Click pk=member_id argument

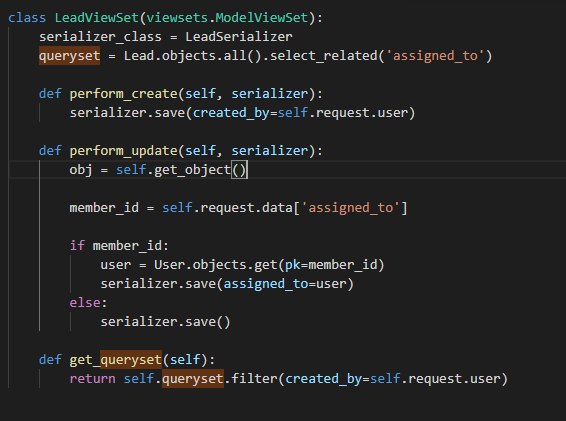pyautogui.click(x=331, y=265)
